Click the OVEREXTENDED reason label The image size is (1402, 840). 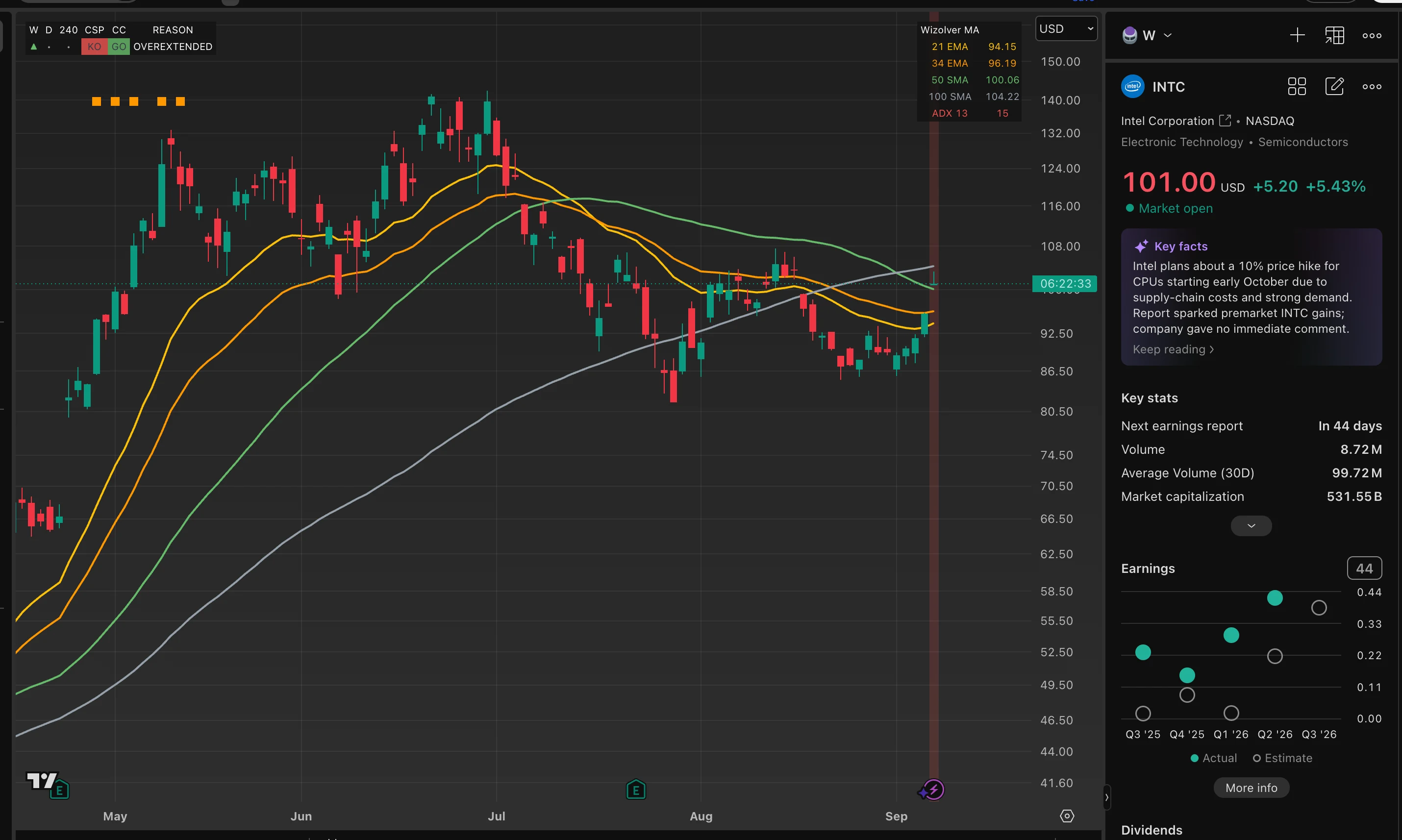coord(173,47)
